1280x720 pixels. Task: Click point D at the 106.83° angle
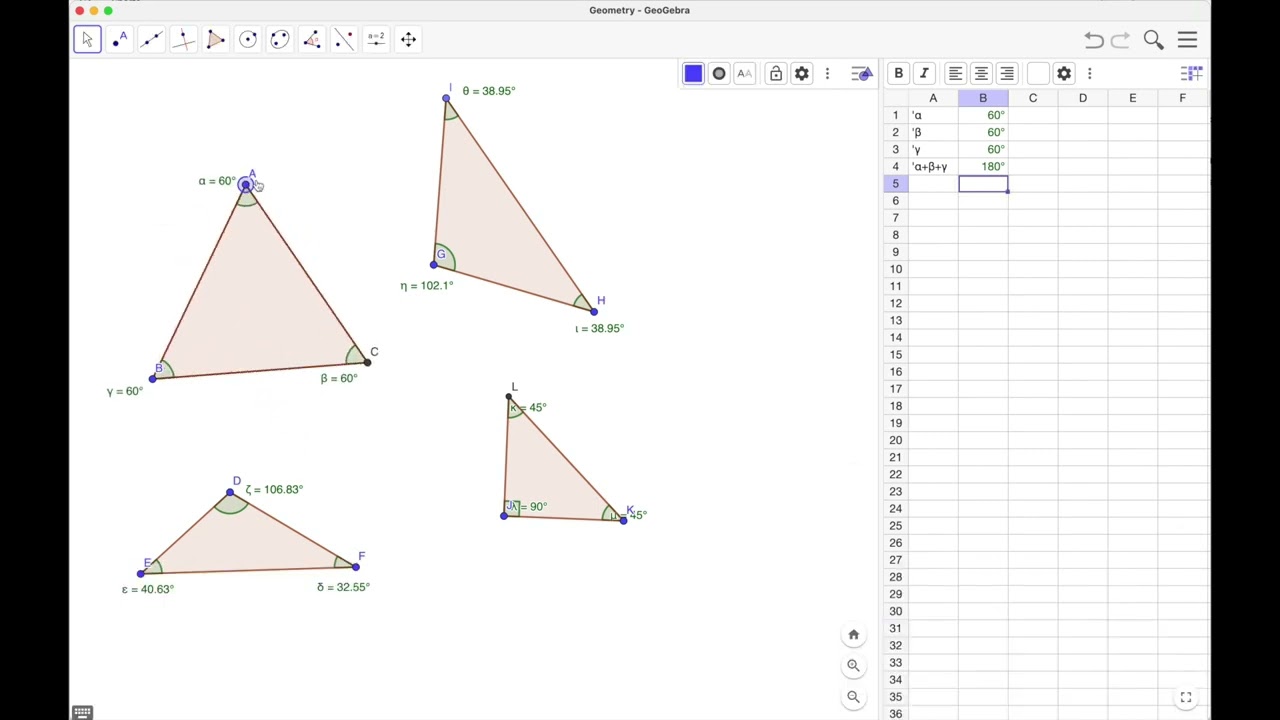pyautogui.click(x=230, y=492)
